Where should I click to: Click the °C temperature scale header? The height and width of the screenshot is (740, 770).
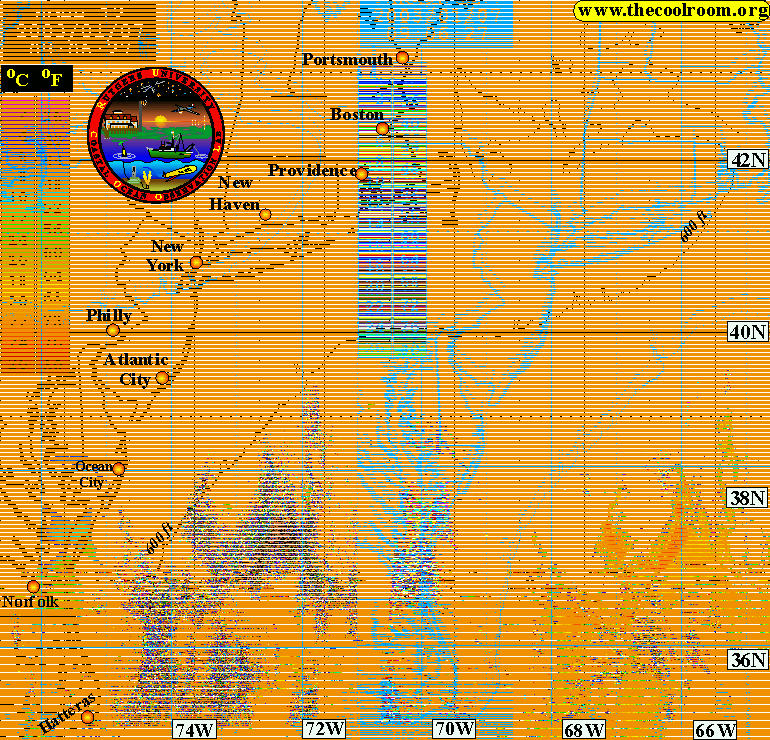(18, 79)
